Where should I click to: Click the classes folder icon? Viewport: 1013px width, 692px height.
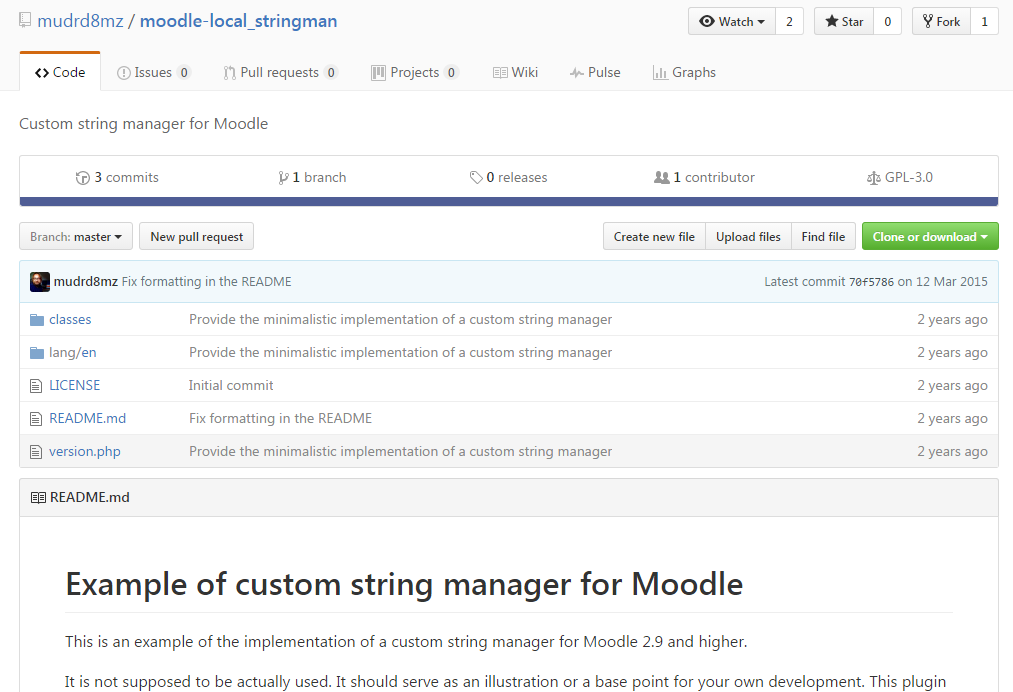[x=37, y=320]
